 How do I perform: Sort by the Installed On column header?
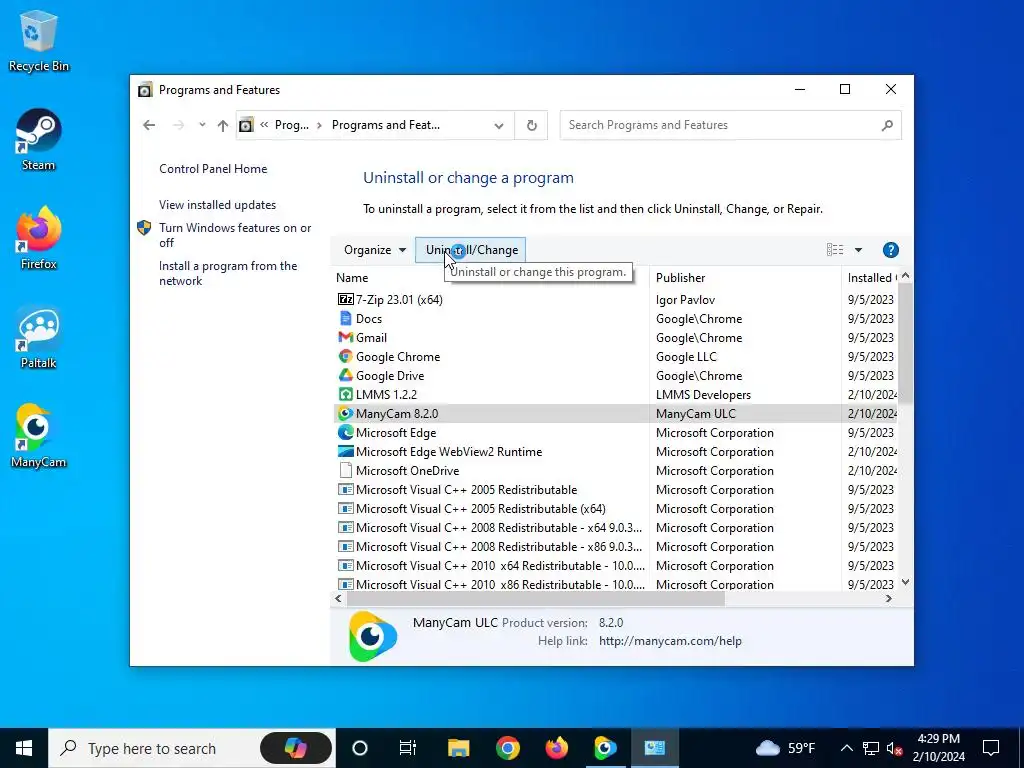[871, 278]
